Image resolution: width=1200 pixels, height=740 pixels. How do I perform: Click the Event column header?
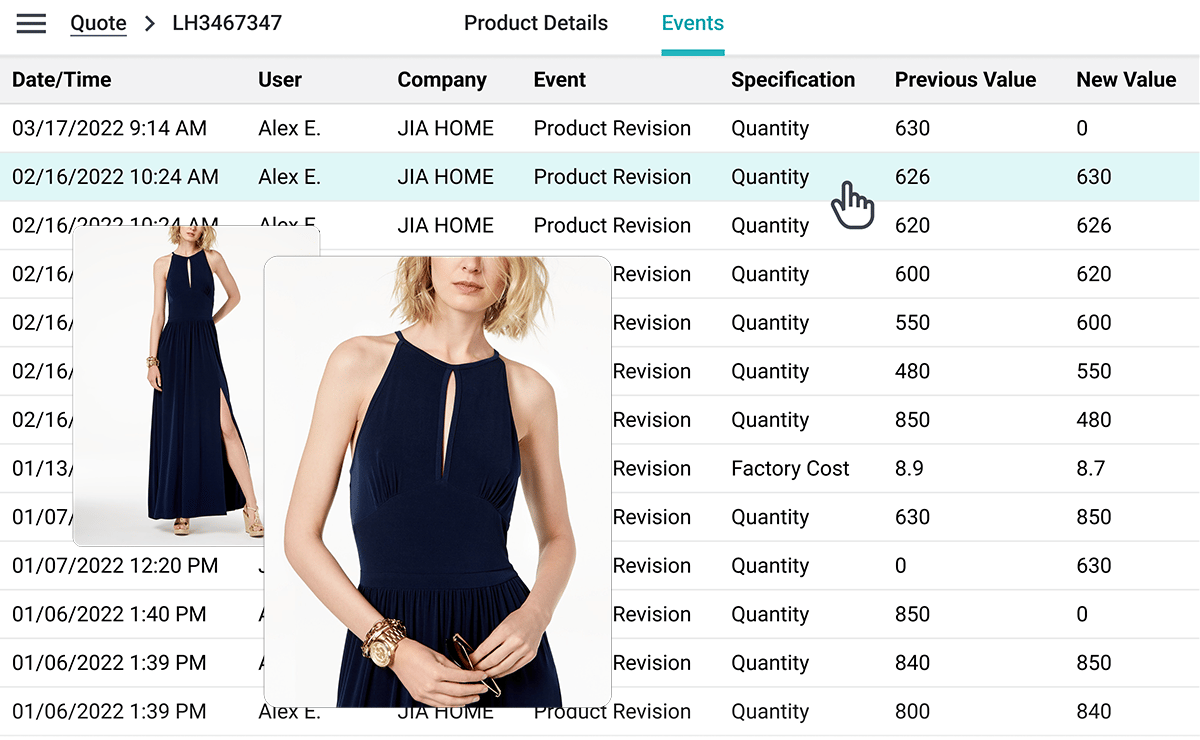point(559,80)
